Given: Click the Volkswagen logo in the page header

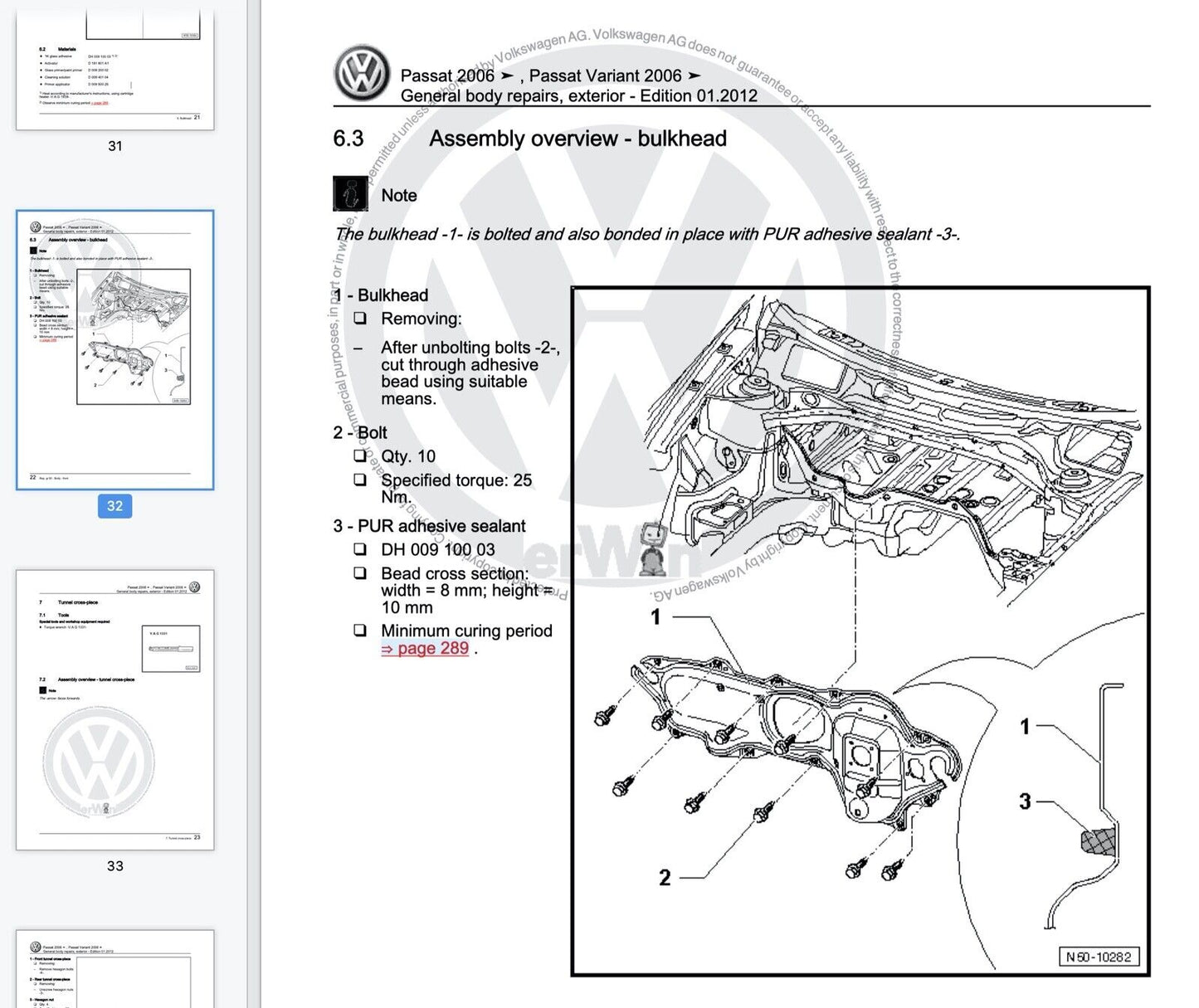Looking at the screenshot, I should [x=362, y=73].
